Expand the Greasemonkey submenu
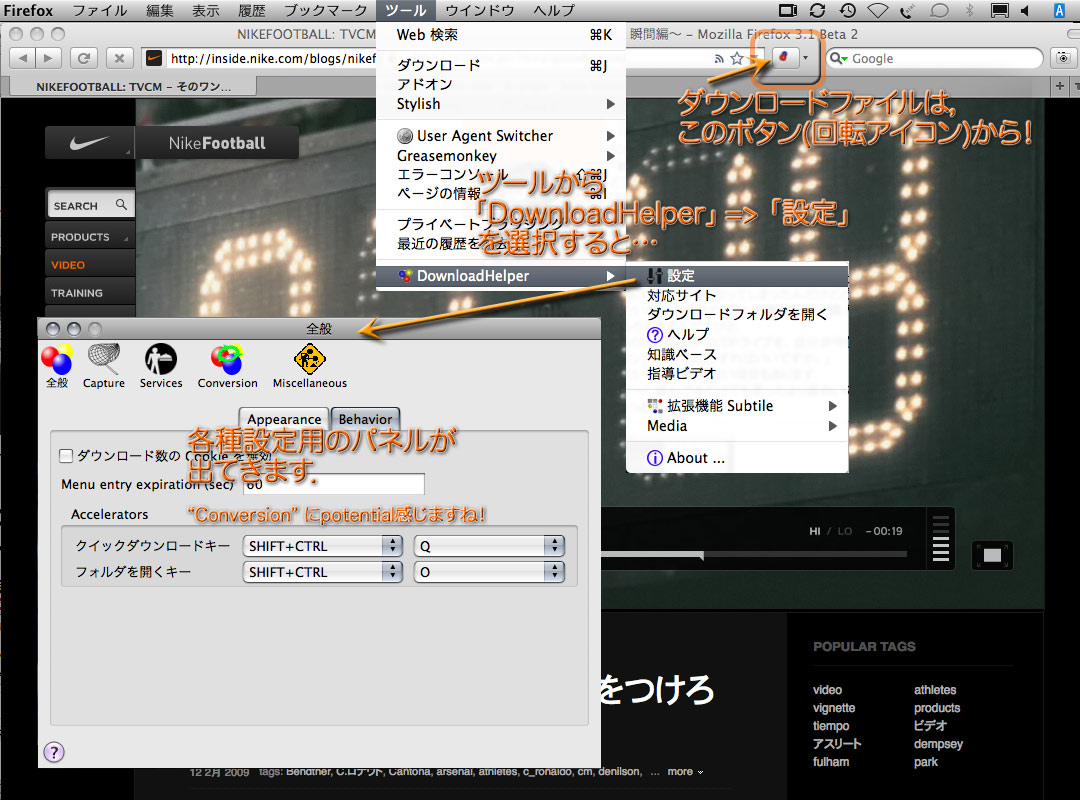 pos(501,156)
